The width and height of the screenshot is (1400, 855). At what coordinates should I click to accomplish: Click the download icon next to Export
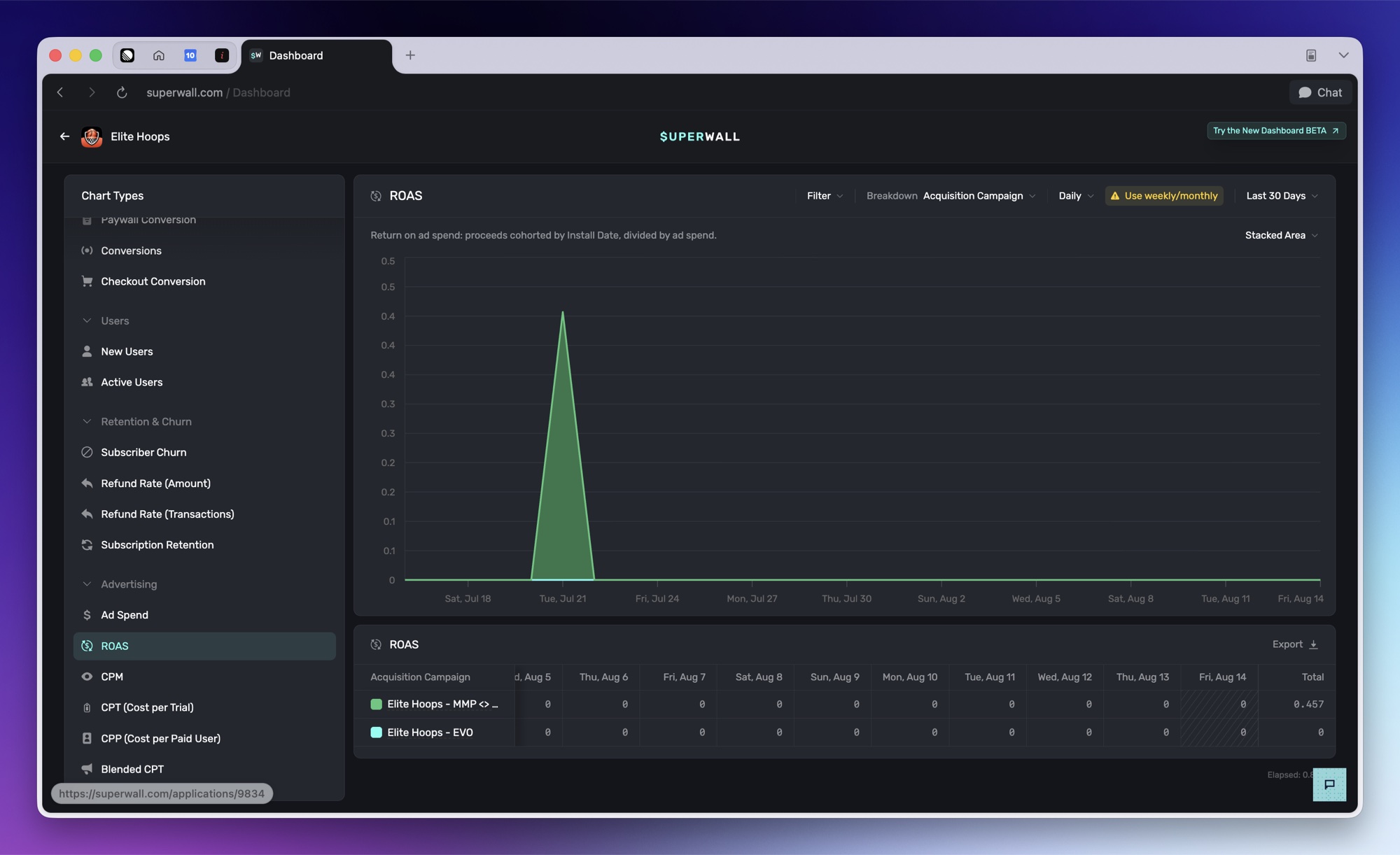pyautogui.click(x=1313, y=644)
